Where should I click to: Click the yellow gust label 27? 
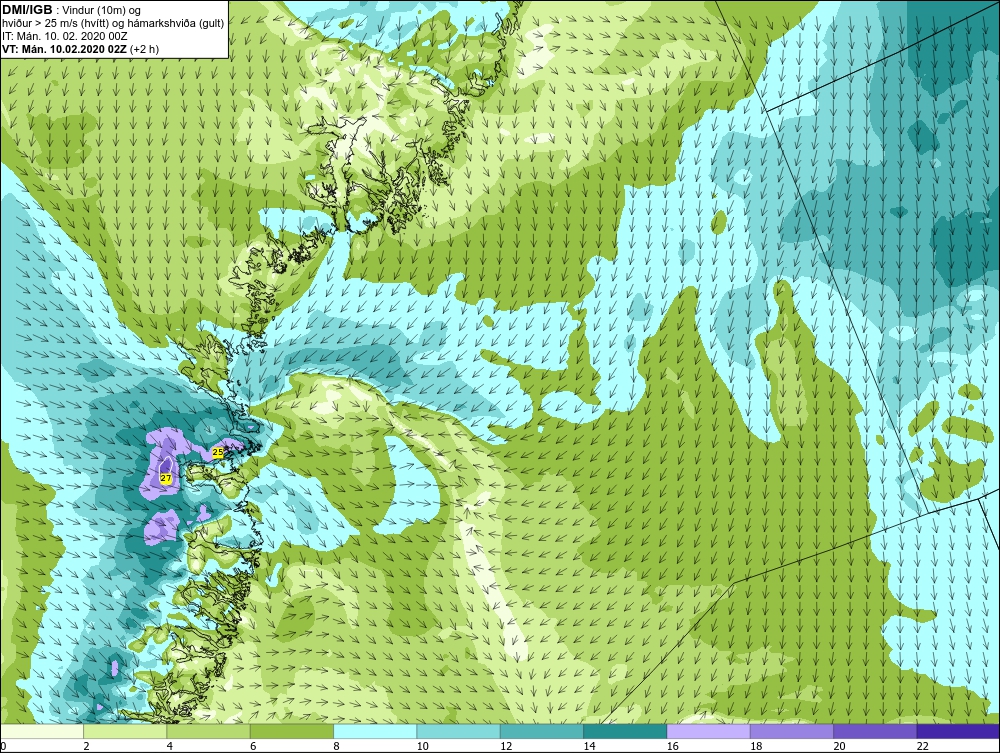[166, 478]
